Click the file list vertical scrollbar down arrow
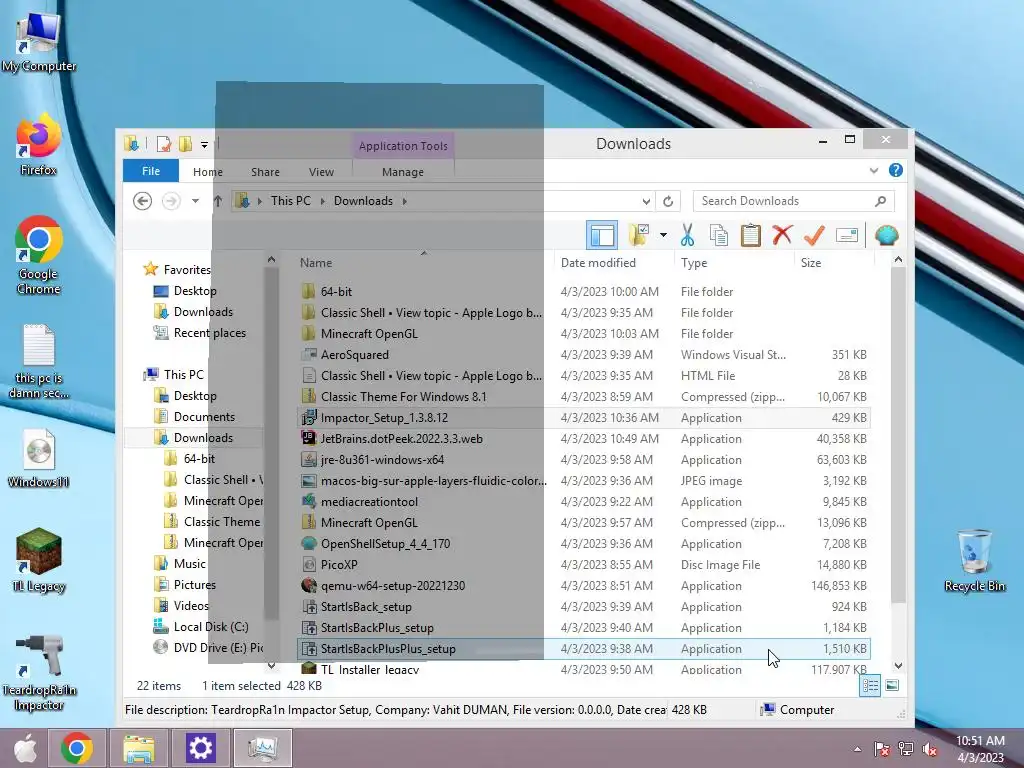 coord(898,665)
